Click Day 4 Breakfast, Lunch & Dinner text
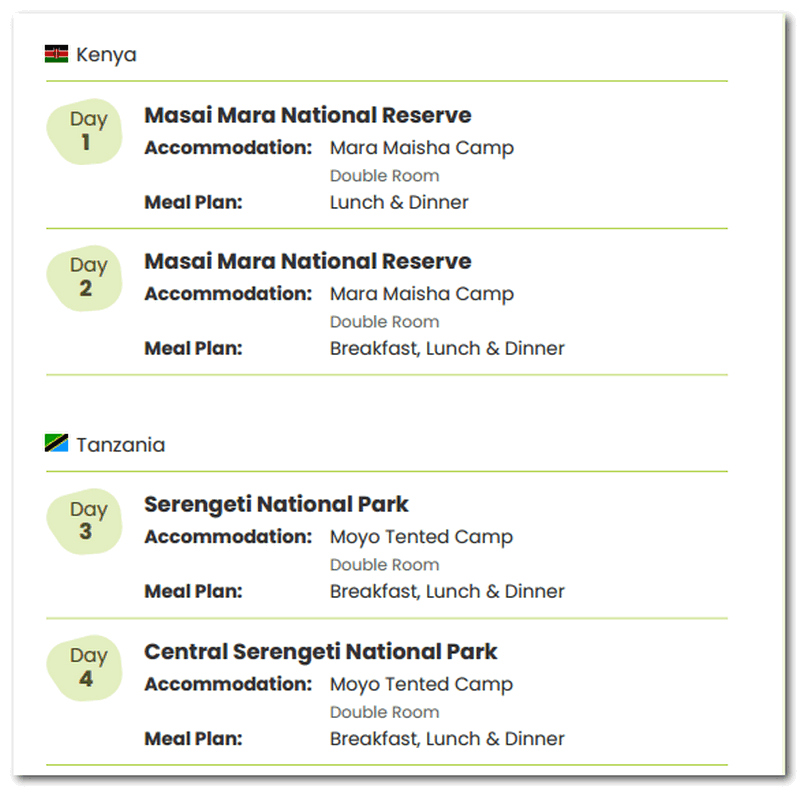800x790 pixels. pyautogui.click(x=447, y=739)
